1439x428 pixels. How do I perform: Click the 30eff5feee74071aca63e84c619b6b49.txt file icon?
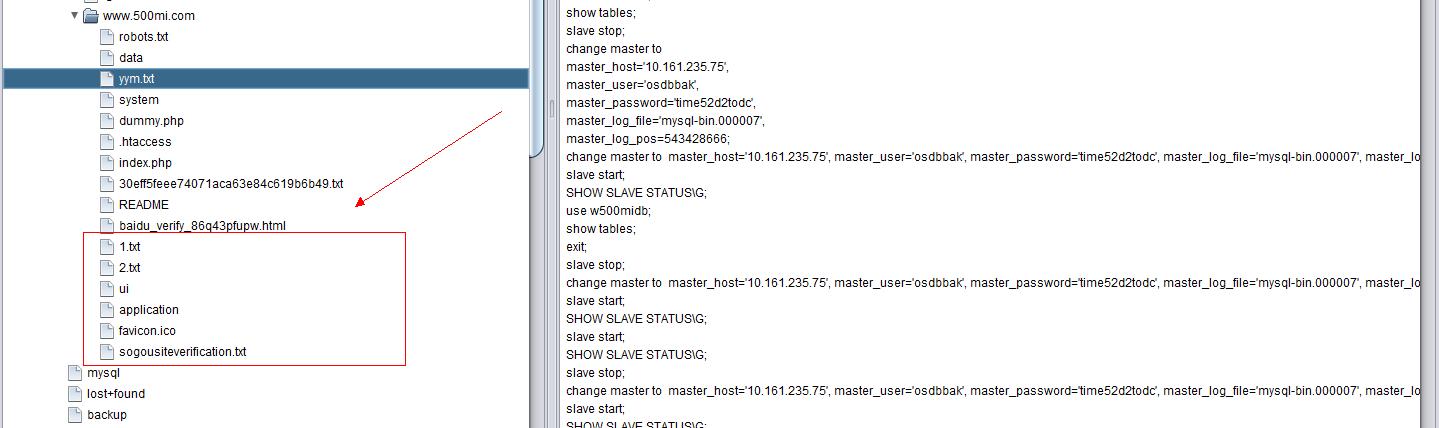click(107, 184)
